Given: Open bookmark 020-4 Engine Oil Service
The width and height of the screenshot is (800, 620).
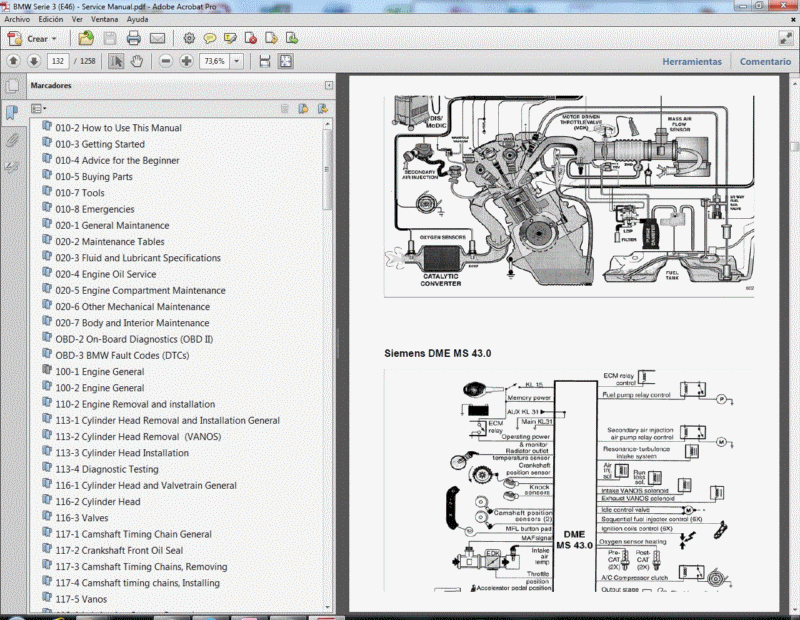Looking at the screenshot, I should pos(106,274).
